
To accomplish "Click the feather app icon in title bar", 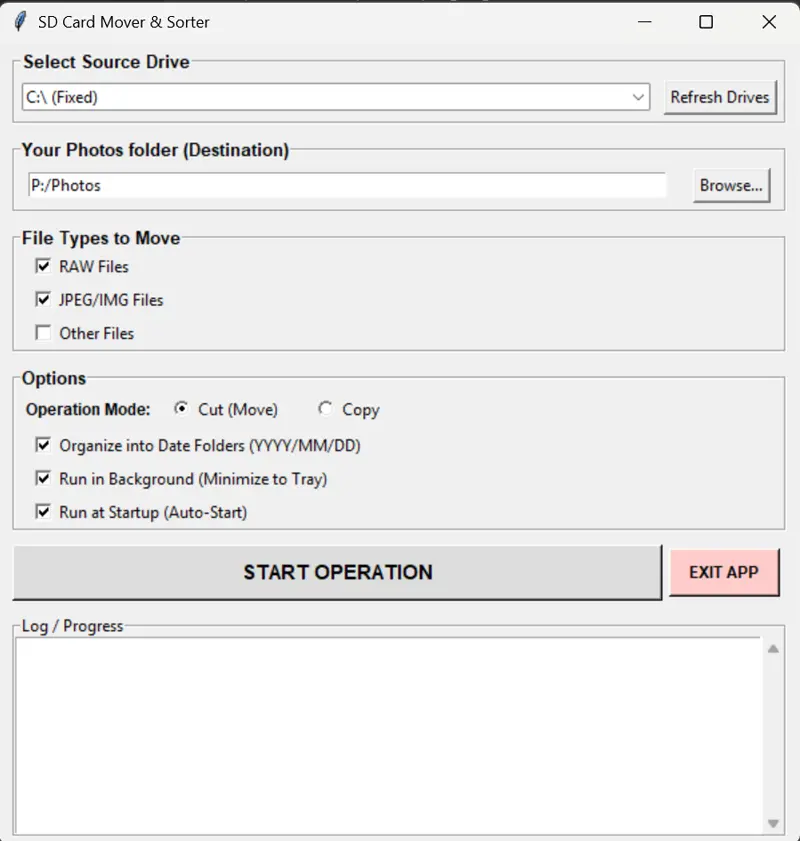I will coord(19,22).
